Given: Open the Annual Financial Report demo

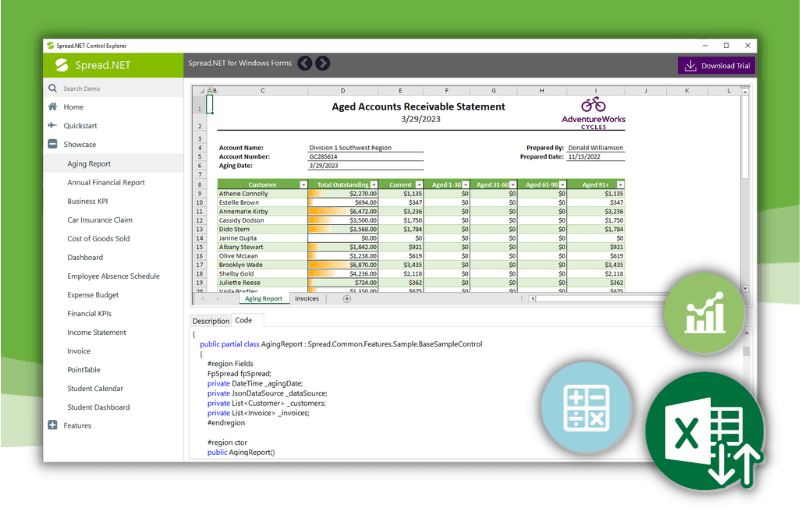Looking at the screenshot, I should 106,183.
